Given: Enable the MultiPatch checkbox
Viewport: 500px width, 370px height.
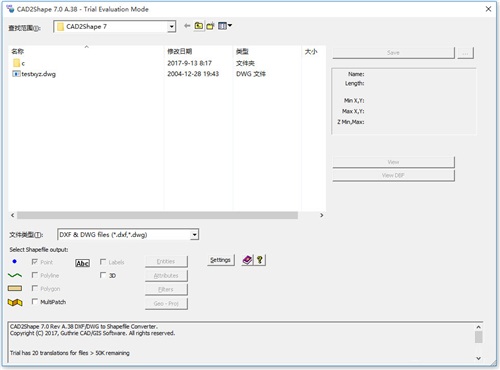Looking at the screenshot, I should click(34, 302).
